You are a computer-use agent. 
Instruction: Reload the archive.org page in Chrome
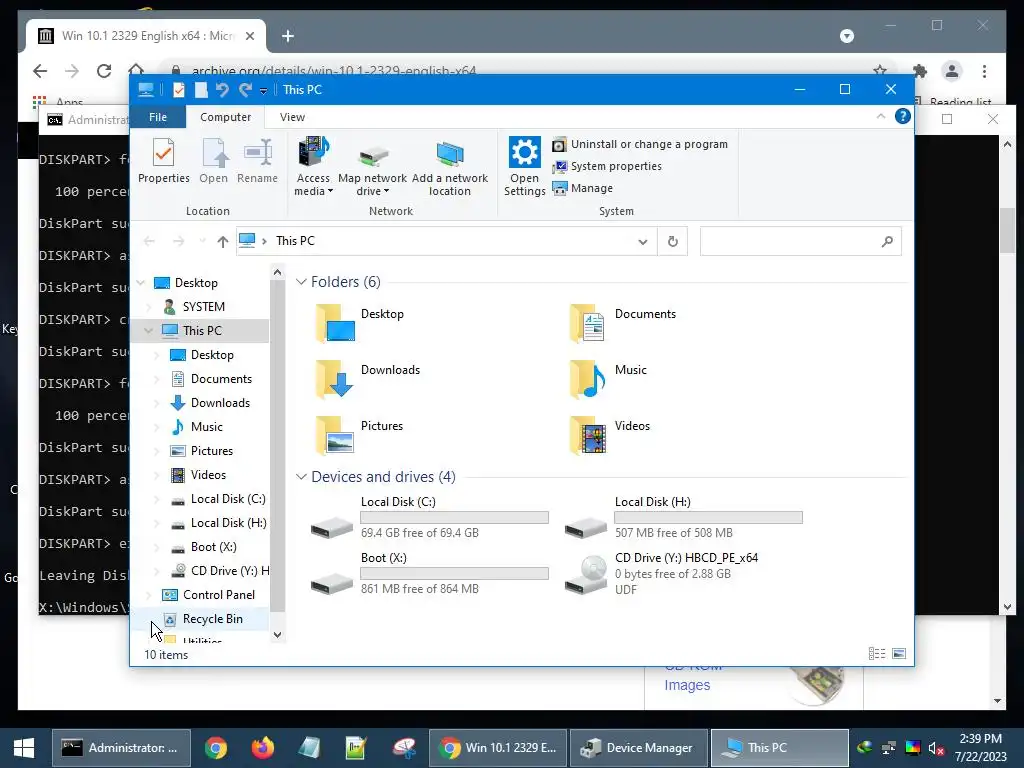pyautogui.click(x=104, y=71)
